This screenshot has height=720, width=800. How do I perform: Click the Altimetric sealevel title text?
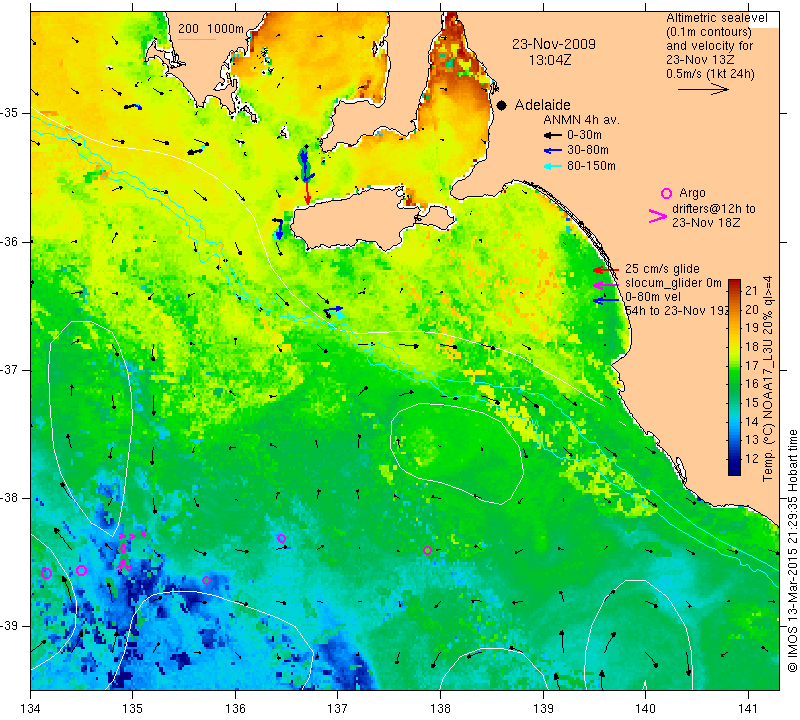(x=716, y=18)
